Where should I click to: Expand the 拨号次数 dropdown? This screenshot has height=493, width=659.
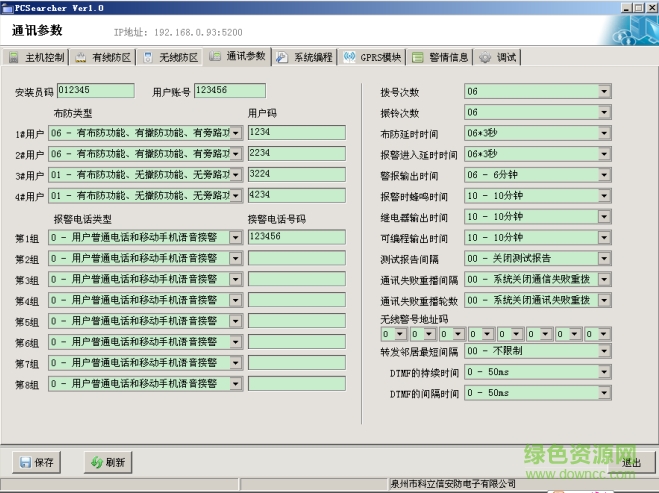(x=604, y=92)
